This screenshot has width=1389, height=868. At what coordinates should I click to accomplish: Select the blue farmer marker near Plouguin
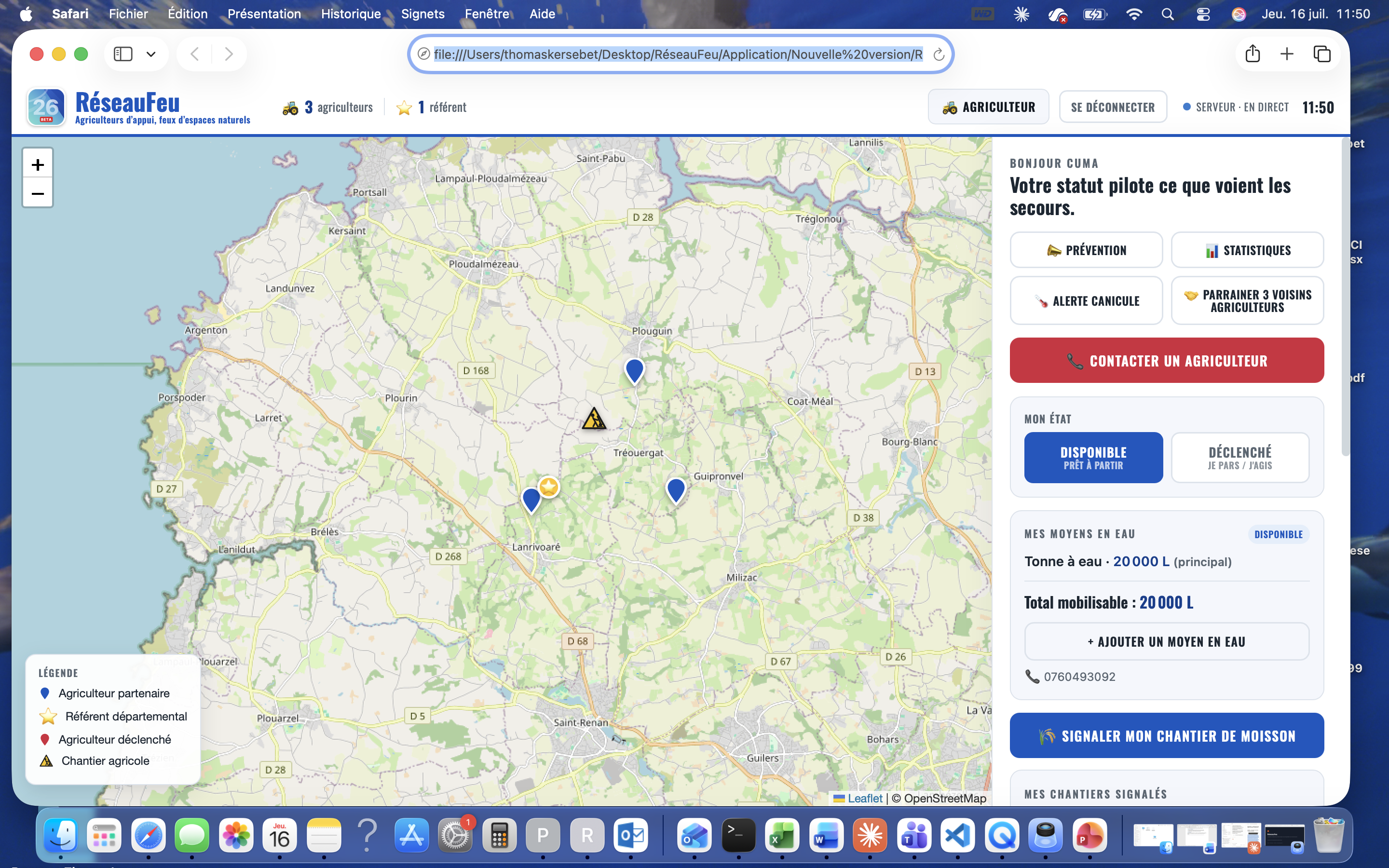[634, 370]
